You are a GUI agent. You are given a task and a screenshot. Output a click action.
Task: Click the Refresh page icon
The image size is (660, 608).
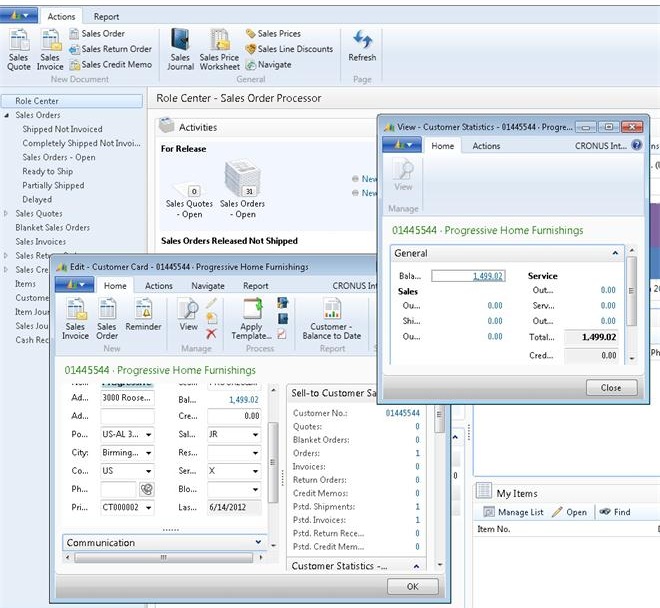tap(362, 46)
